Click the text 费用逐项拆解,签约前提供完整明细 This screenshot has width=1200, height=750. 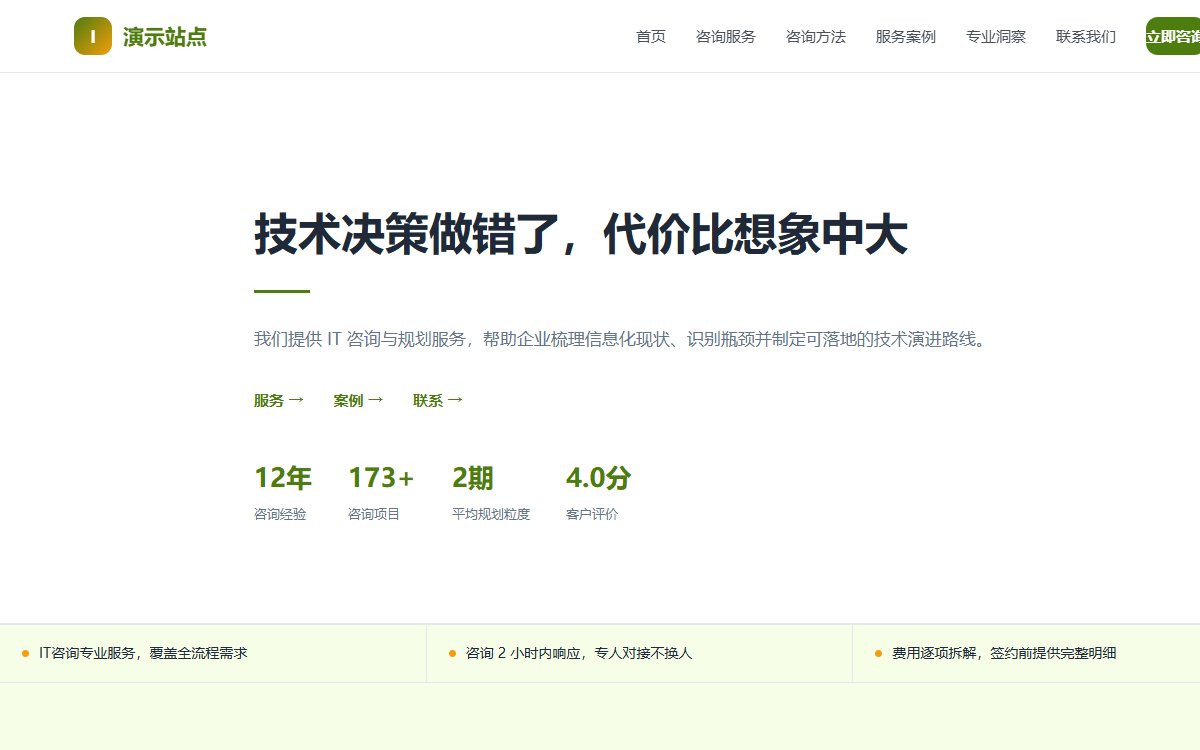[1004, 653]
